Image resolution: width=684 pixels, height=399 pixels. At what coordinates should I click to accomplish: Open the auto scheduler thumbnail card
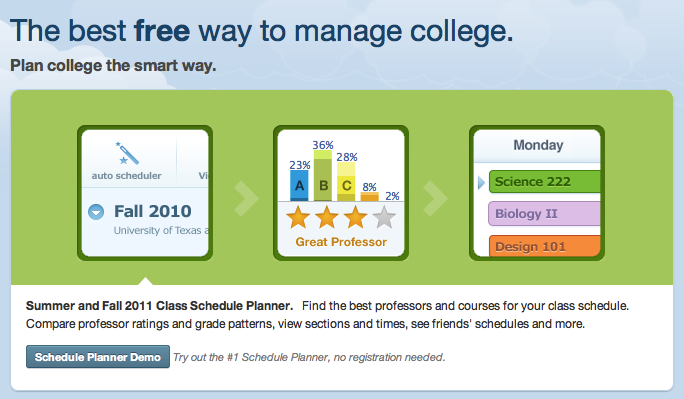pos(145,193)
